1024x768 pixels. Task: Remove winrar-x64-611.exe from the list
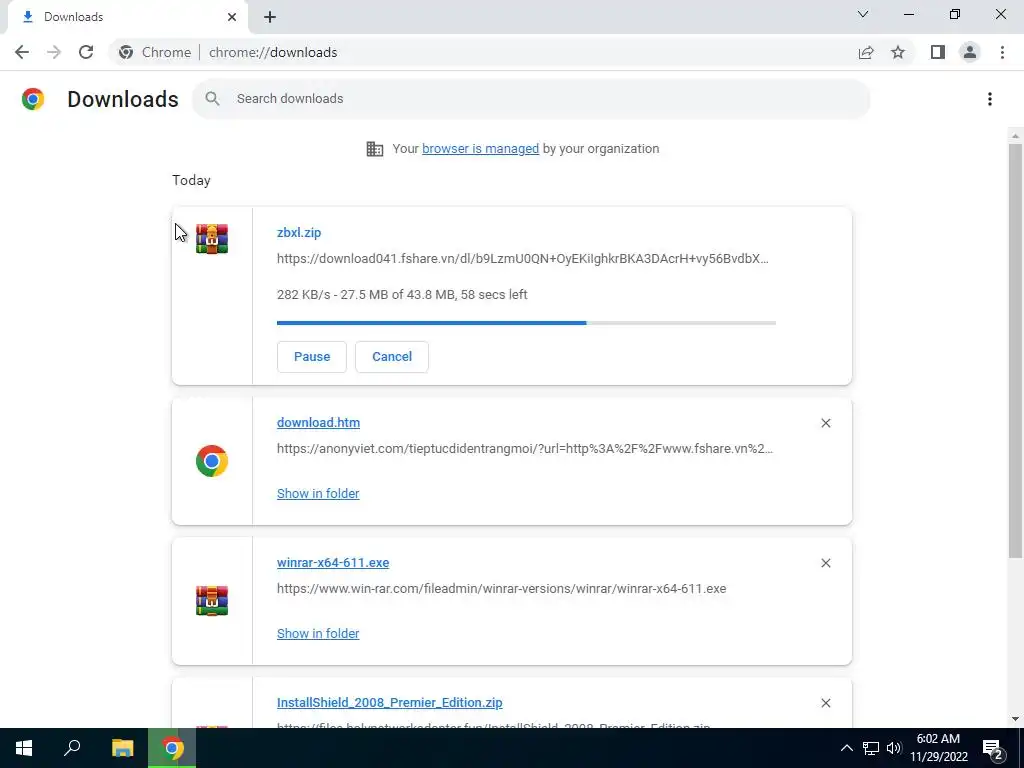(825, 563)
